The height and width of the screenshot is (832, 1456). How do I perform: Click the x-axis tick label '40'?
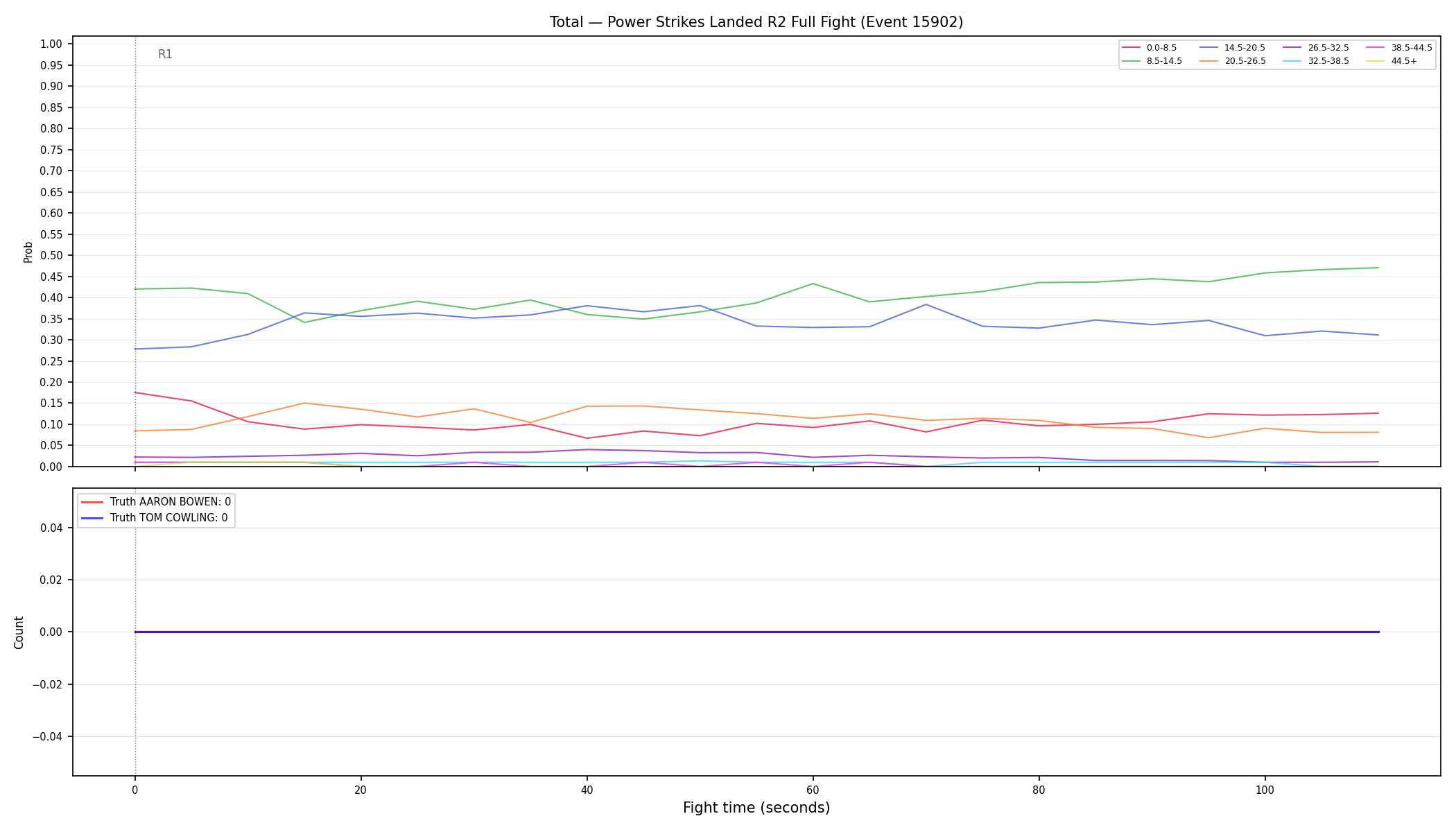click(x=587, y=790)
